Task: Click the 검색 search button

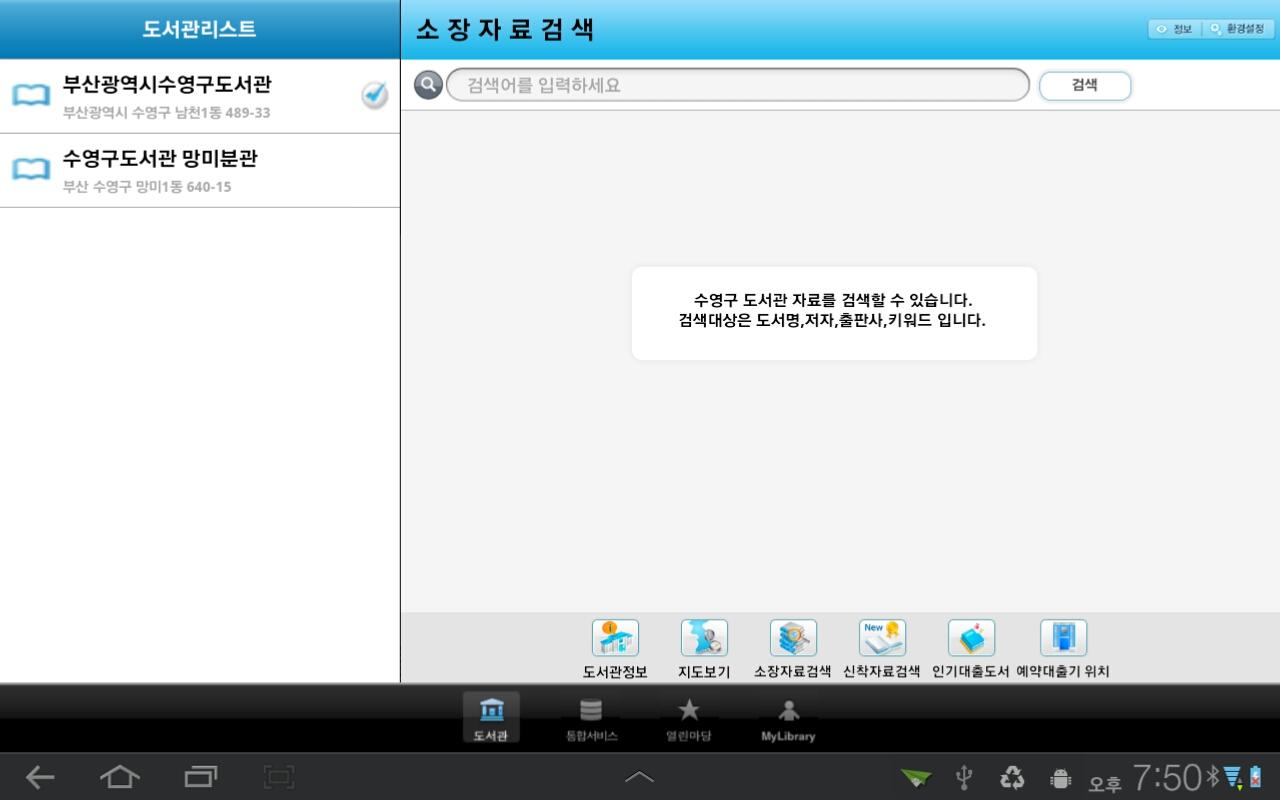Action: pyautogui.click(x=1085, y=85)
